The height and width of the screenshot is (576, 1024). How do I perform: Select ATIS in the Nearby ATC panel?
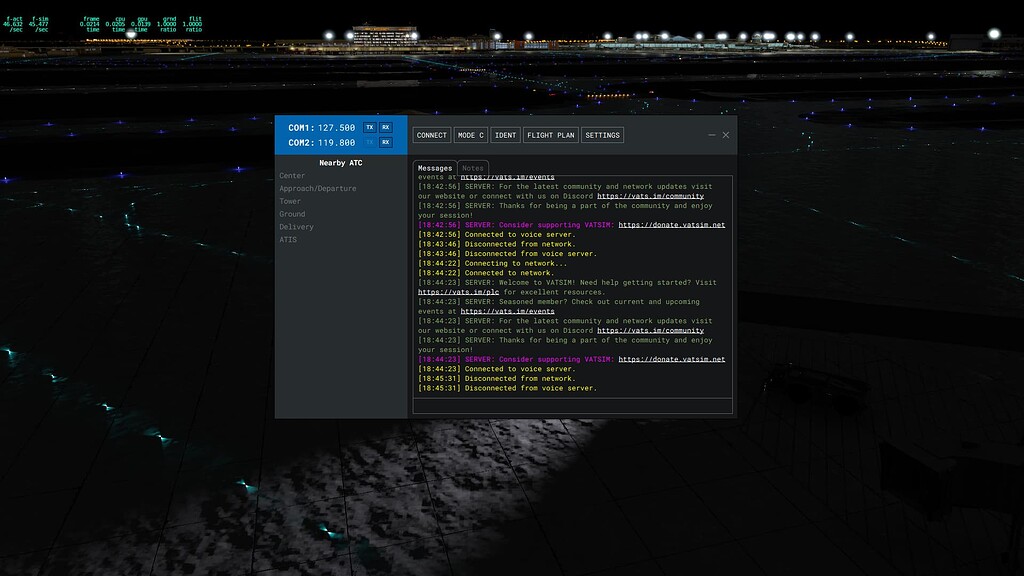(x=287, y=240)
